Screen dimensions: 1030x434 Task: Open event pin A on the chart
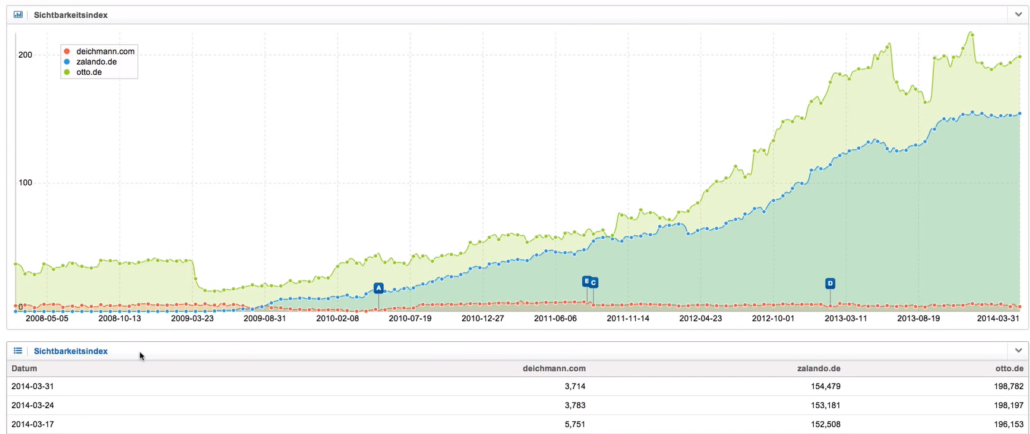pyautogui.click(x=378, y=288)
